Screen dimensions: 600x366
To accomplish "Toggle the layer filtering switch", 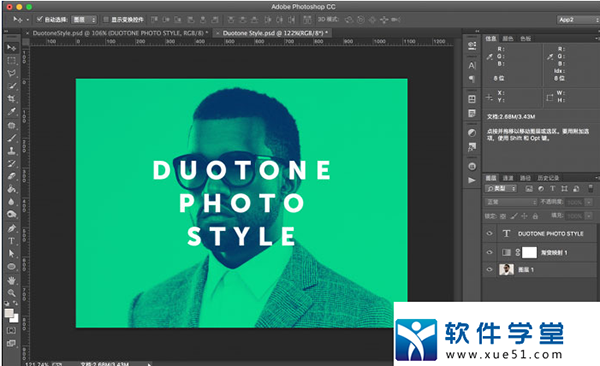I will [x=591, y=188].
